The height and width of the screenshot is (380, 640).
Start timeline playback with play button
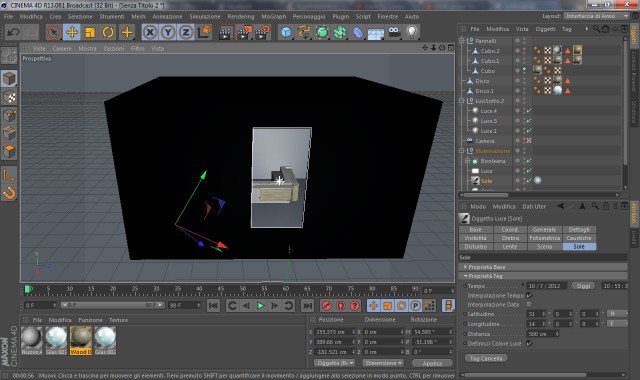click(260, 305)
